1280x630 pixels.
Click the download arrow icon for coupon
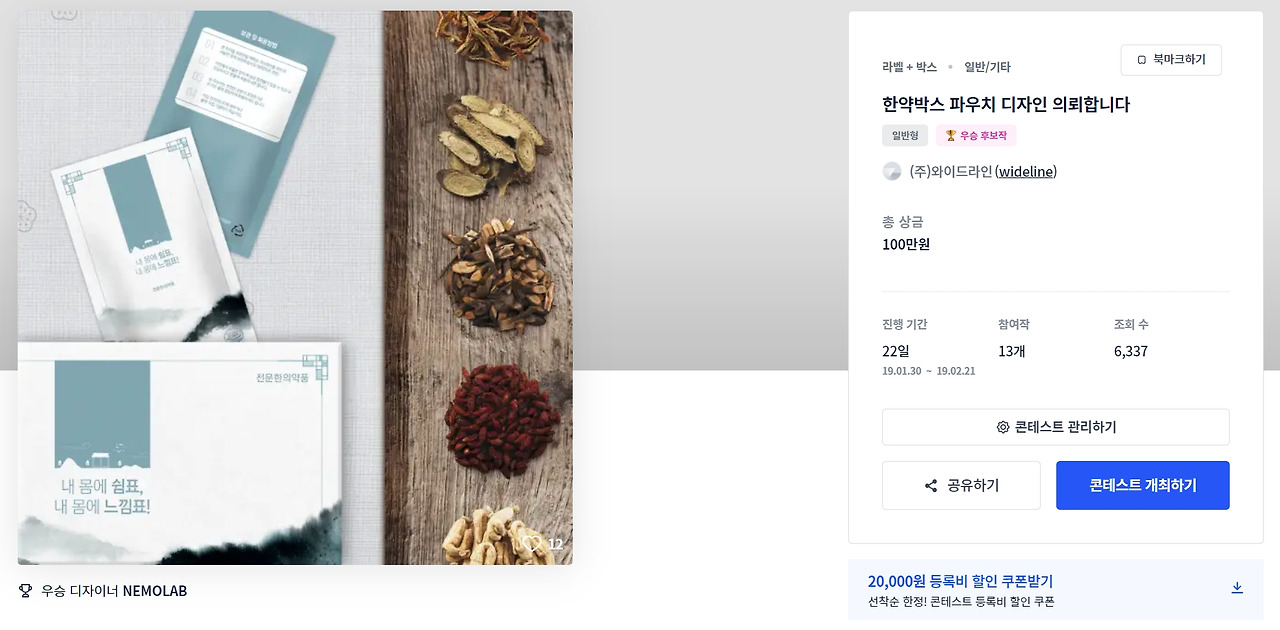tap(1237, 588)
